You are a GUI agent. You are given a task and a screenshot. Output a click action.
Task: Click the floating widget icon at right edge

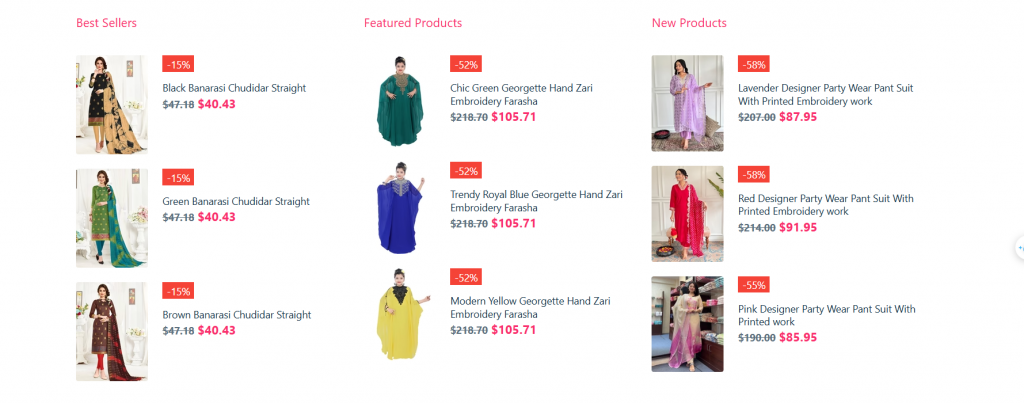click(1019, 248)
